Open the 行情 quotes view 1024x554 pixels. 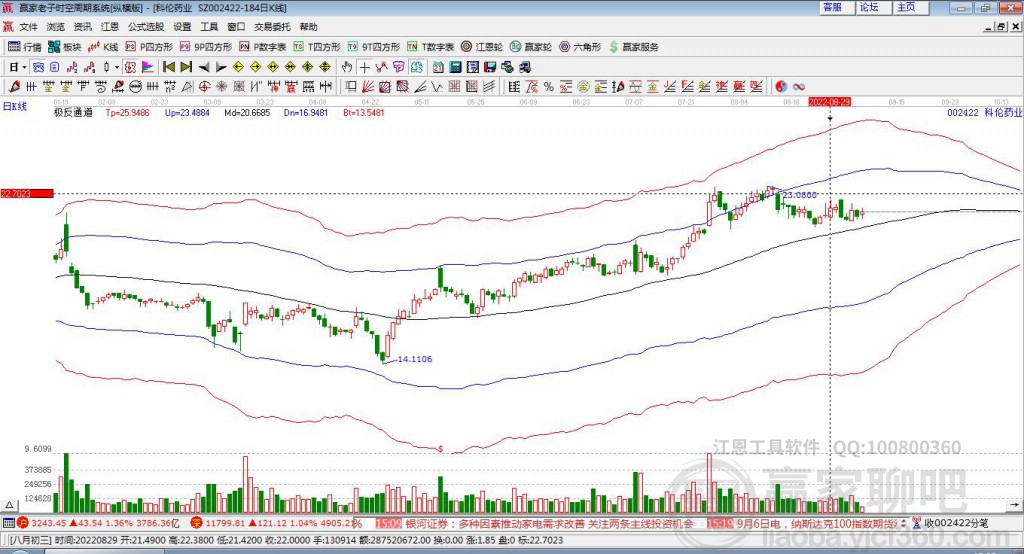click(25, 47)
